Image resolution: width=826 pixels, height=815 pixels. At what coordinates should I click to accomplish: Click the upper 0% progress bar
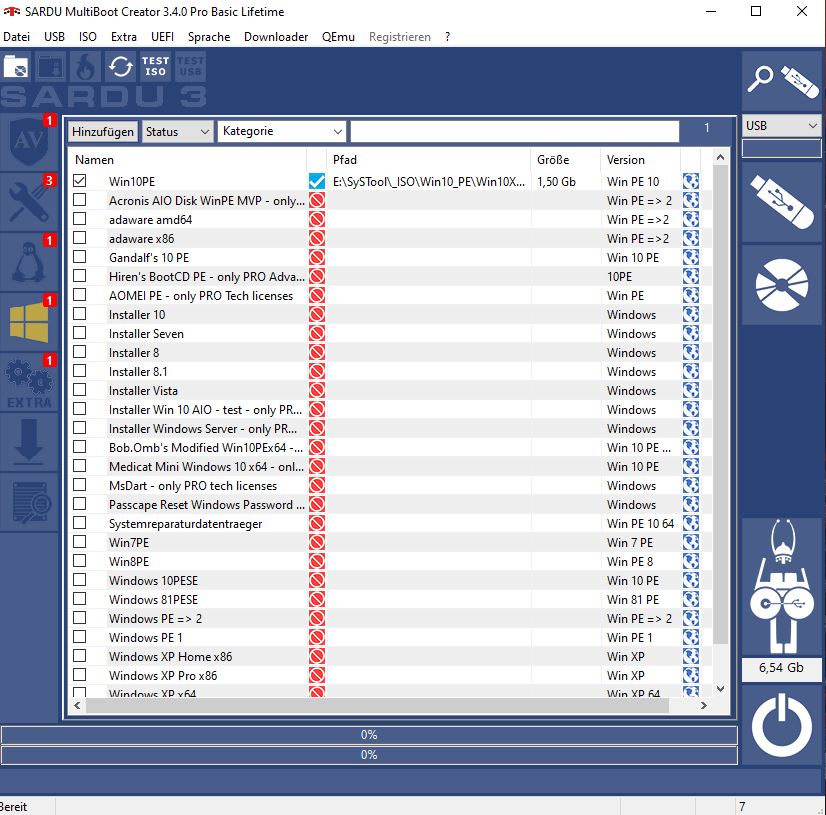369,735
